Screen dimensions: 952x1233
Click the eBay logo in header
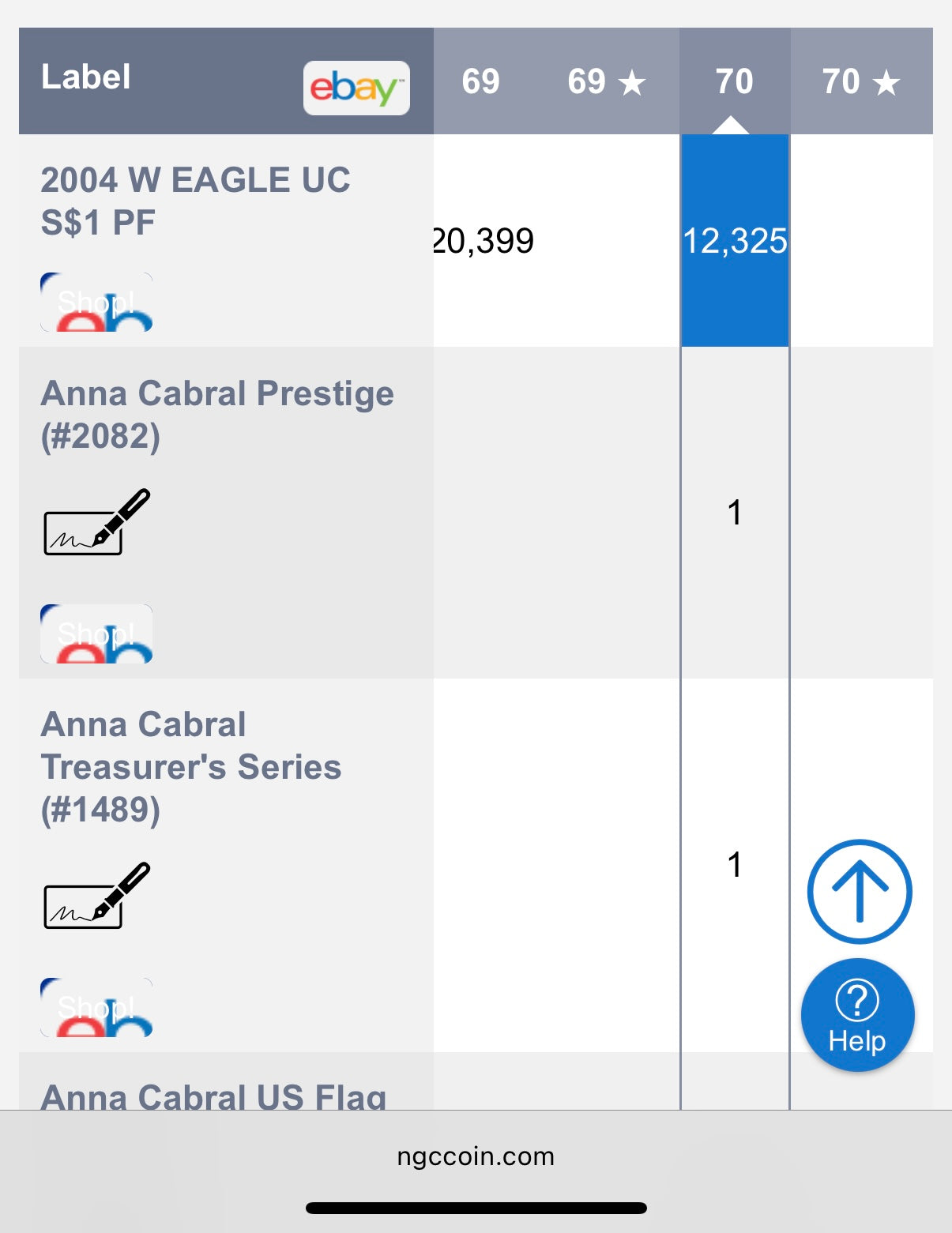(x=356, y=88)
